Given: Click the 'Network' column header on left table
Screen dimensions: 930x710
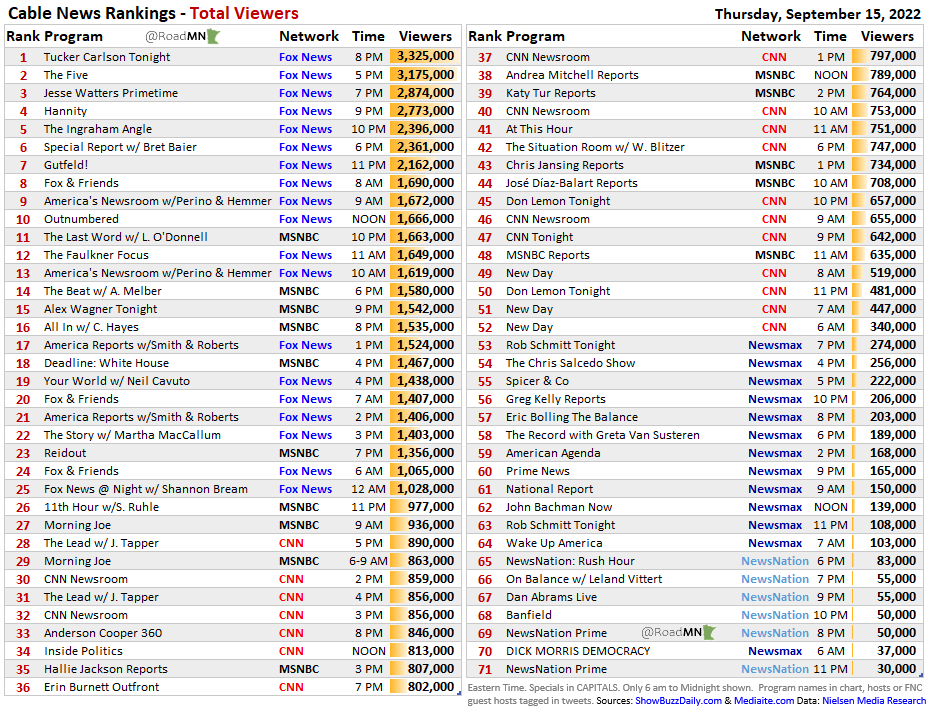Looking at the screenshot, I should [309, 35].
